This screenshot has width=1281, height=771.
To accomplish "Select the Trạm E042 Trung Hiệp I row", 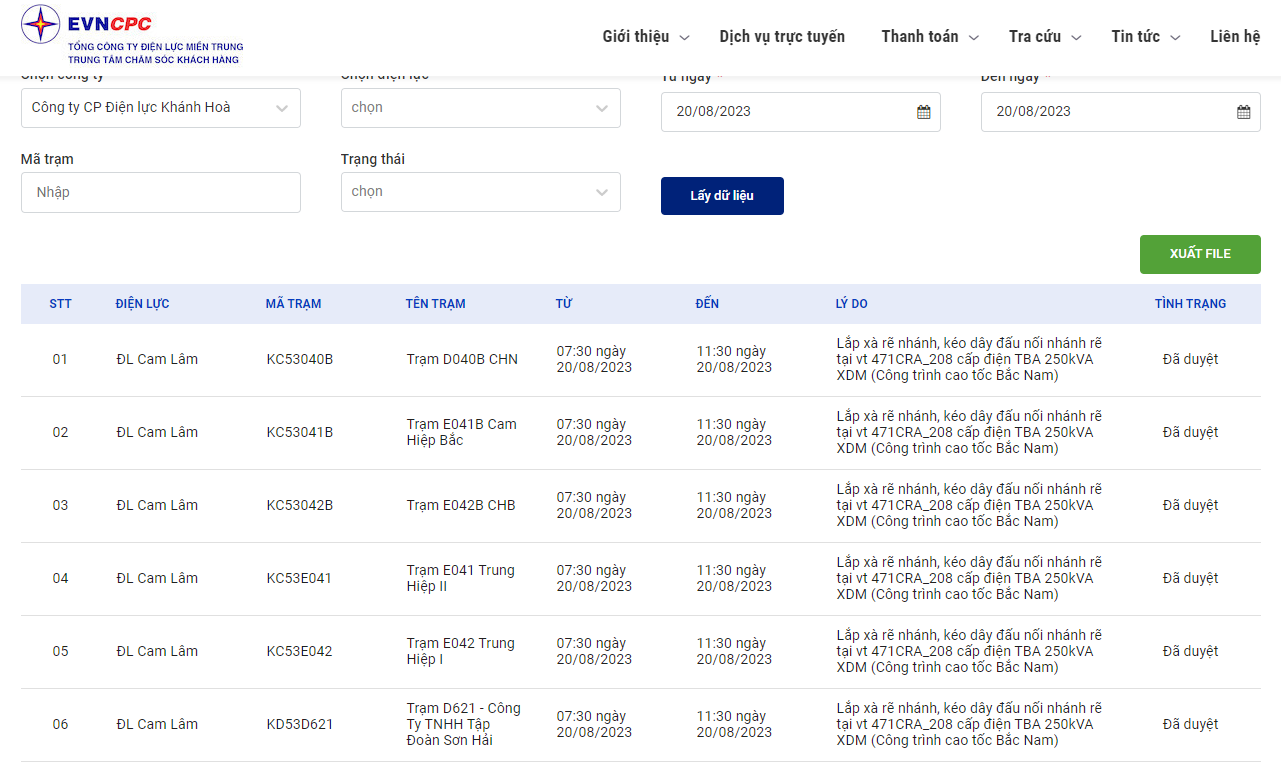I will tap(460, 651).
